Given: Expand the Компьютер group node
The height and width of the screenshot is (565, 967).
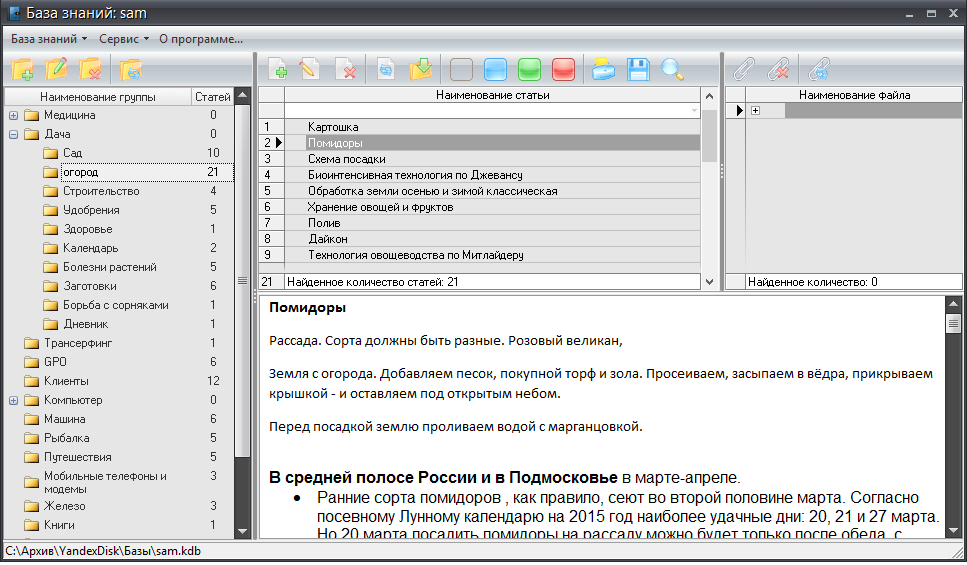Looking at the screenshot, I should pos(13,400).
